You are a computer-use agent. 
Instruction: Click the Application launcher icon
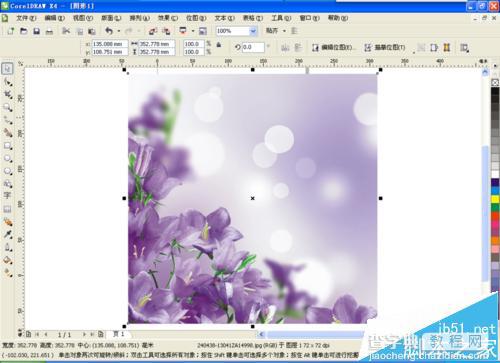183,31
